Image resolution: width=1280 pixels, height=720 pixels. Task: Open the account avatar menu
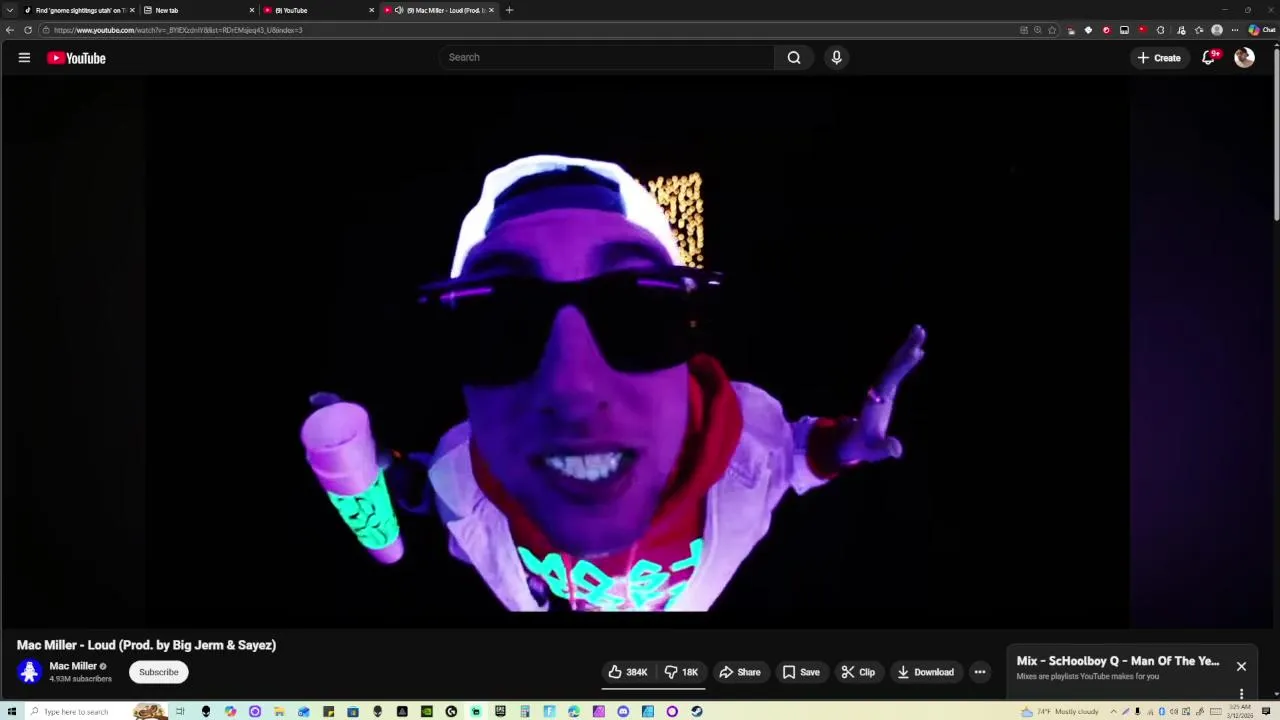tap(1244, 58)
